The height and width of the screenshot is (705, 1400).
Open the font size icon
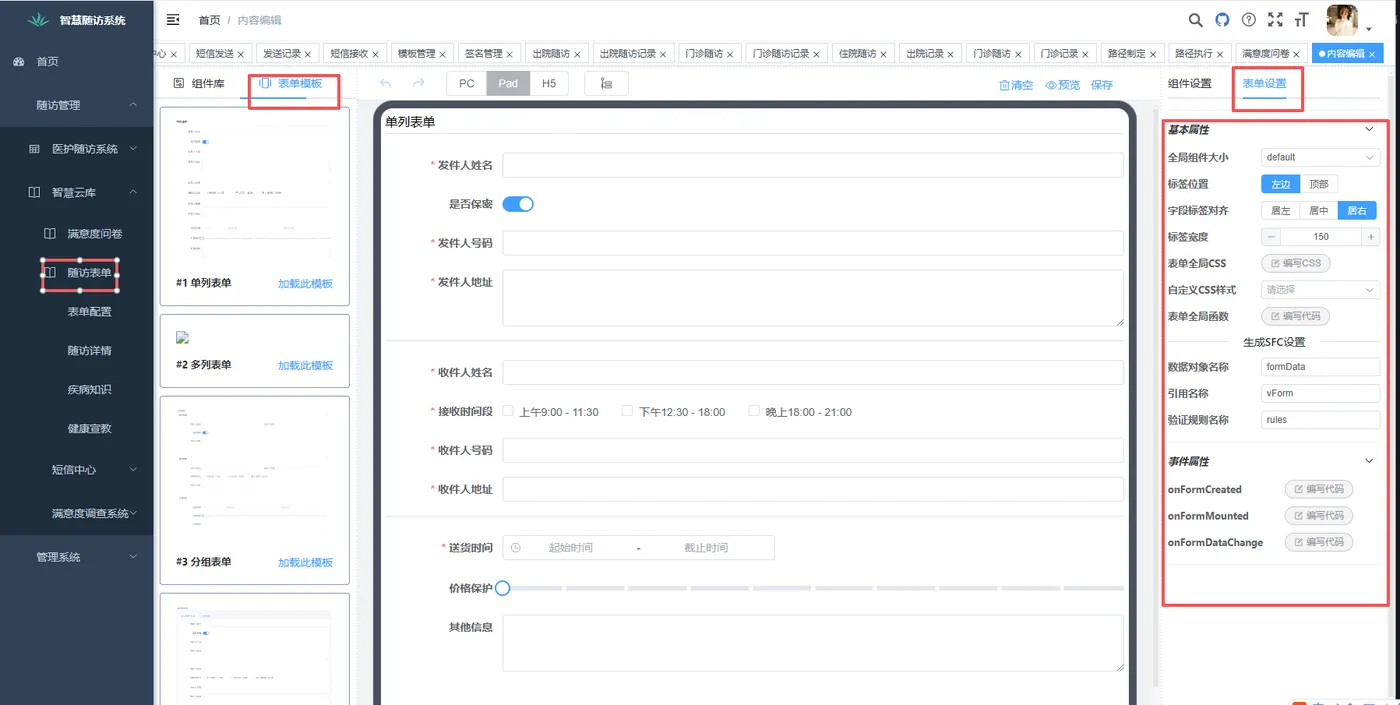(1301, 19)
